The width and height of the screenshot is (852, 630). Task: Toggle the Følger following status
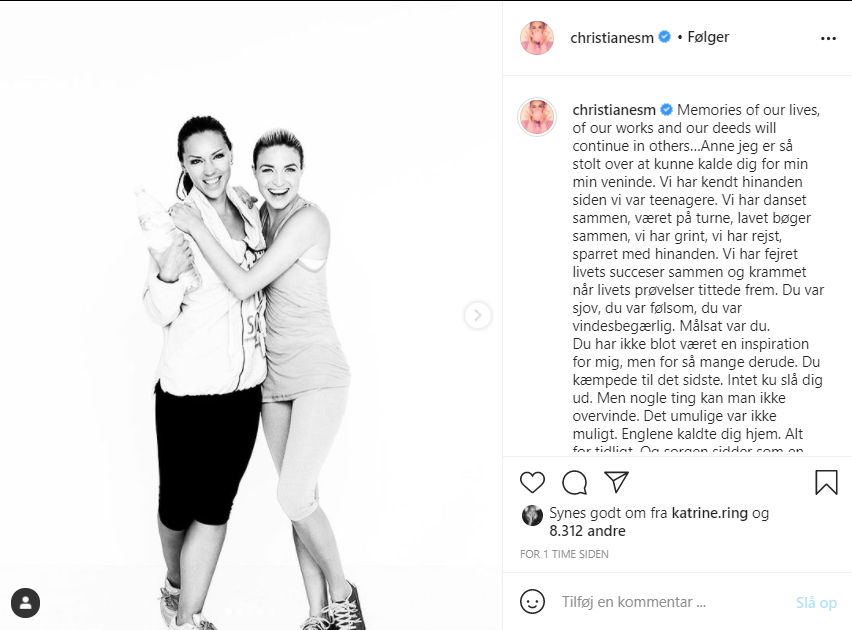tap(708, 37)
